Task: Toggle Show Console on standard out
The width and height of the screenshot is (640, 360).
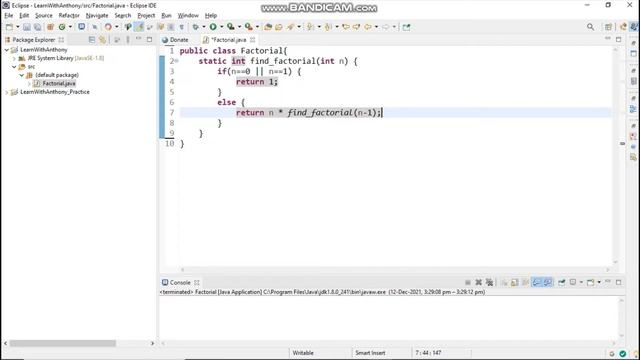Action: click(537, 282)
